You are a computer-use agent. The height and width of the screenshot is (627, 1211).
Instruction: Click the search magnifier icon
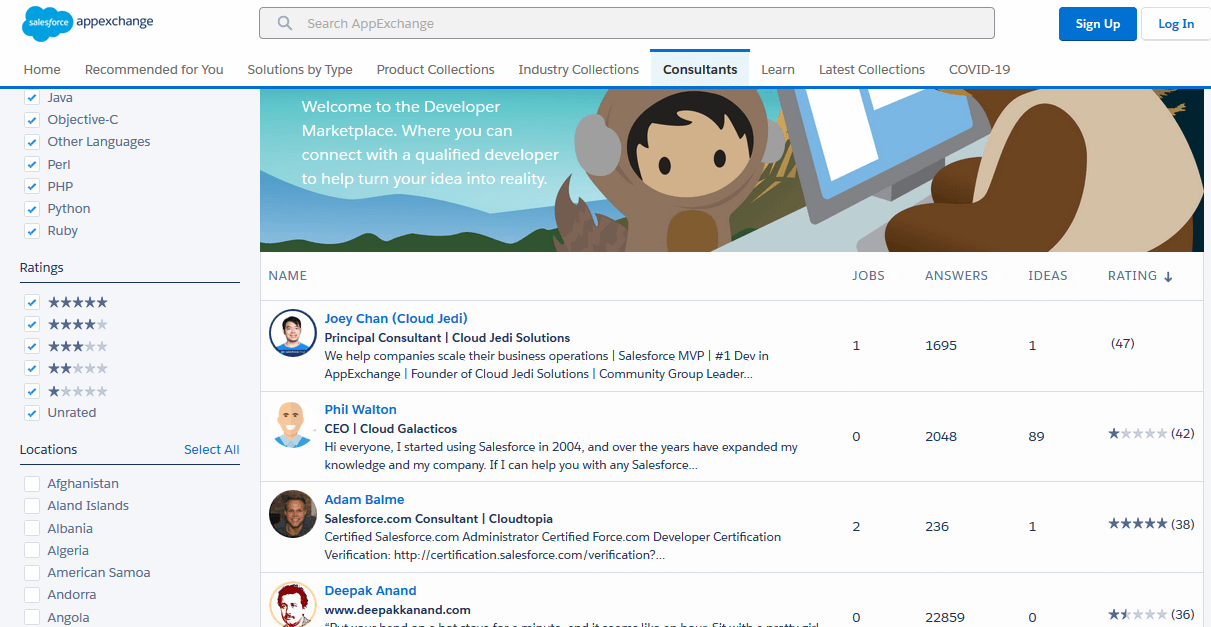[285, 23]
